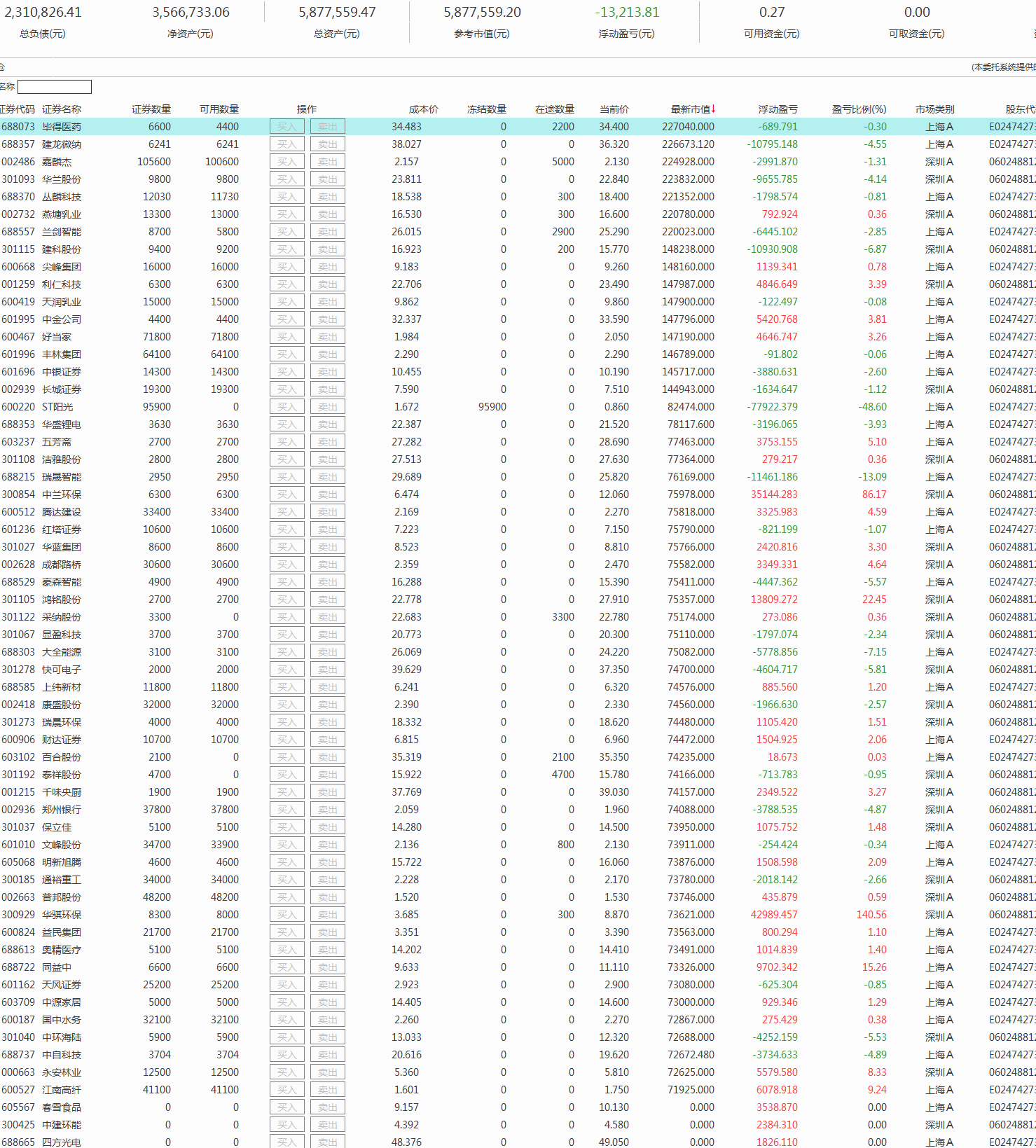This screenshot has width=1036, height=1148.
Task: Click 买入 button for 华兰股份
Action: [x=287, y=179]
